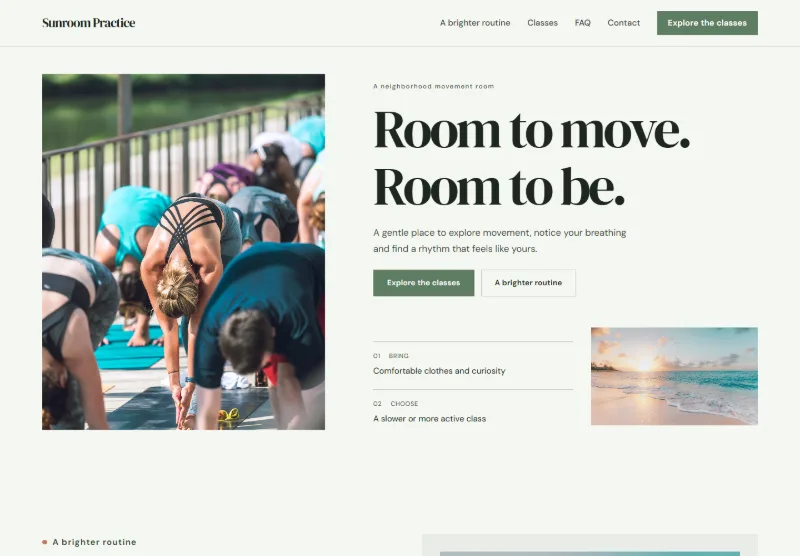Click the A gentle place to explore movement paragraph

click(x=499, y=241)
